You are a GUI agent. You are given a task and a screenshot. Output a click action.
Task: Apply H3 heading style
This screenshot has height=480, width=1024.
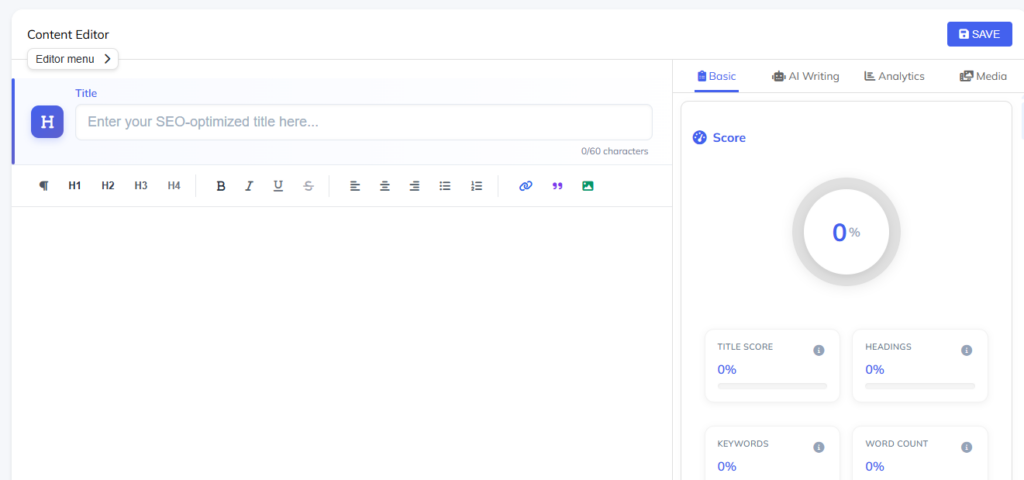point(141,186)
